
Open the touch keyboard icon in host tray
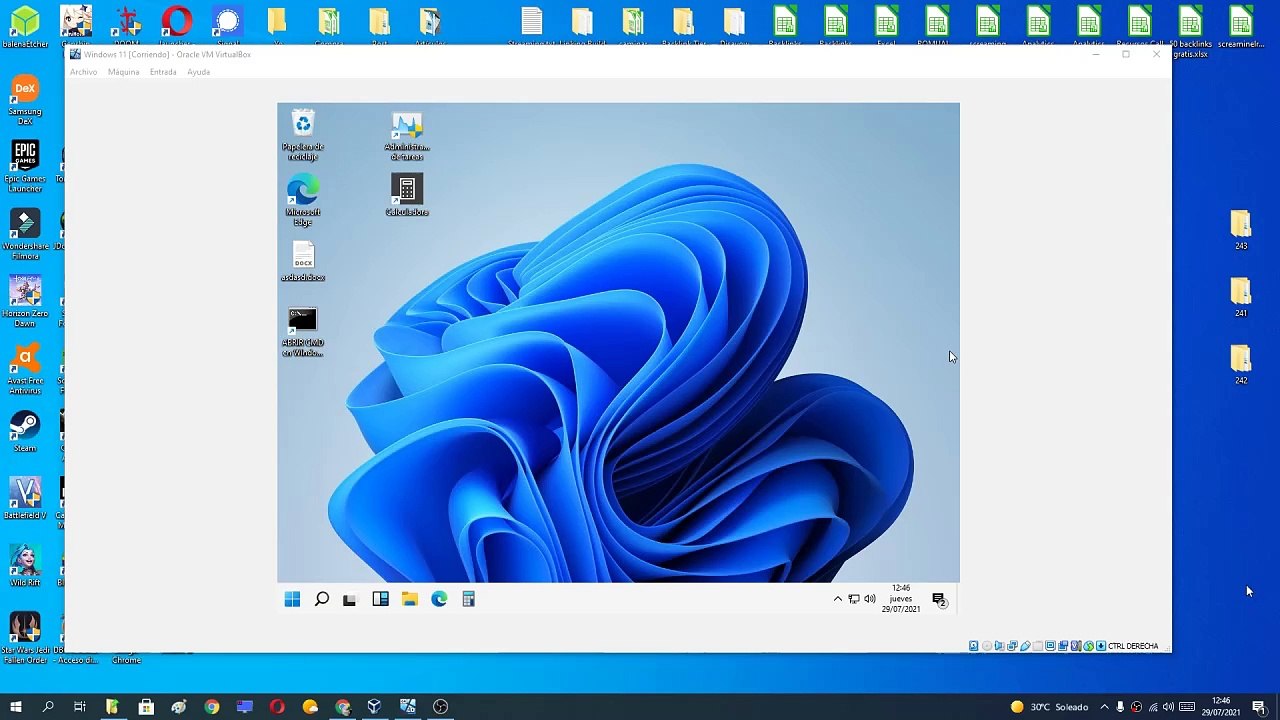tap(1185, 707)
